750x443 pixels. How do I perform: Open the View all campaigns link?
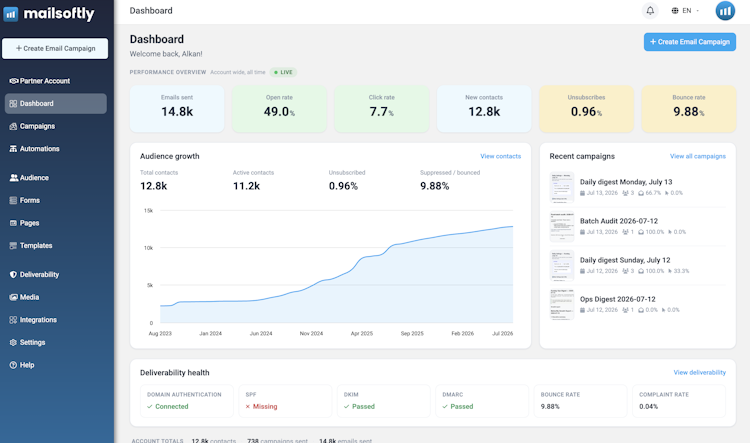[x=697, y=156]
